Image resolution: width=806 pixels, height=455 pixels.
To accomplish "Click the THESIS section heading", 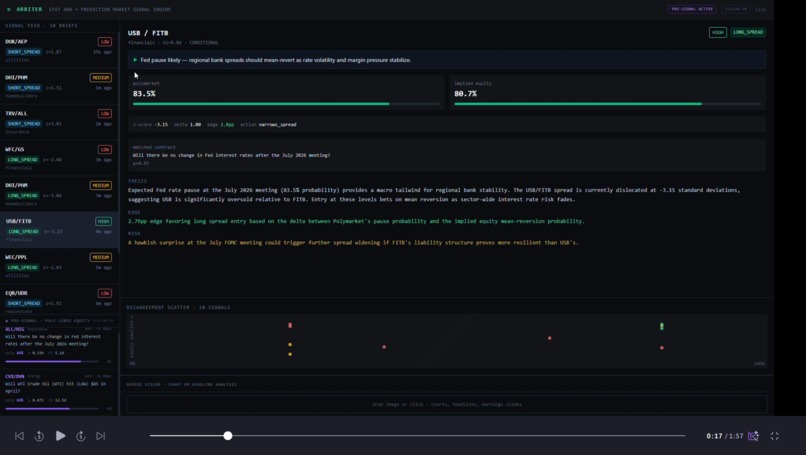I will pos(137,181).
